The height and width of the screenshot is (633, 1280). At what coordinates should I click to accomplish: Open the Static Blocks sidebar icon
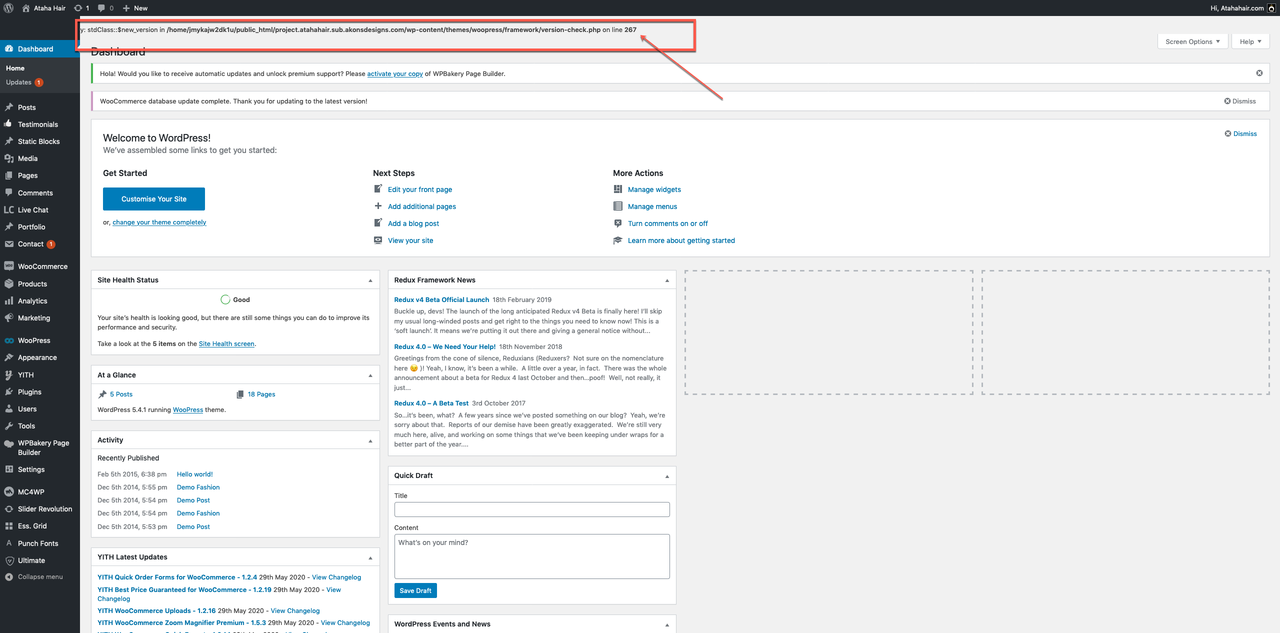(9, 141)
